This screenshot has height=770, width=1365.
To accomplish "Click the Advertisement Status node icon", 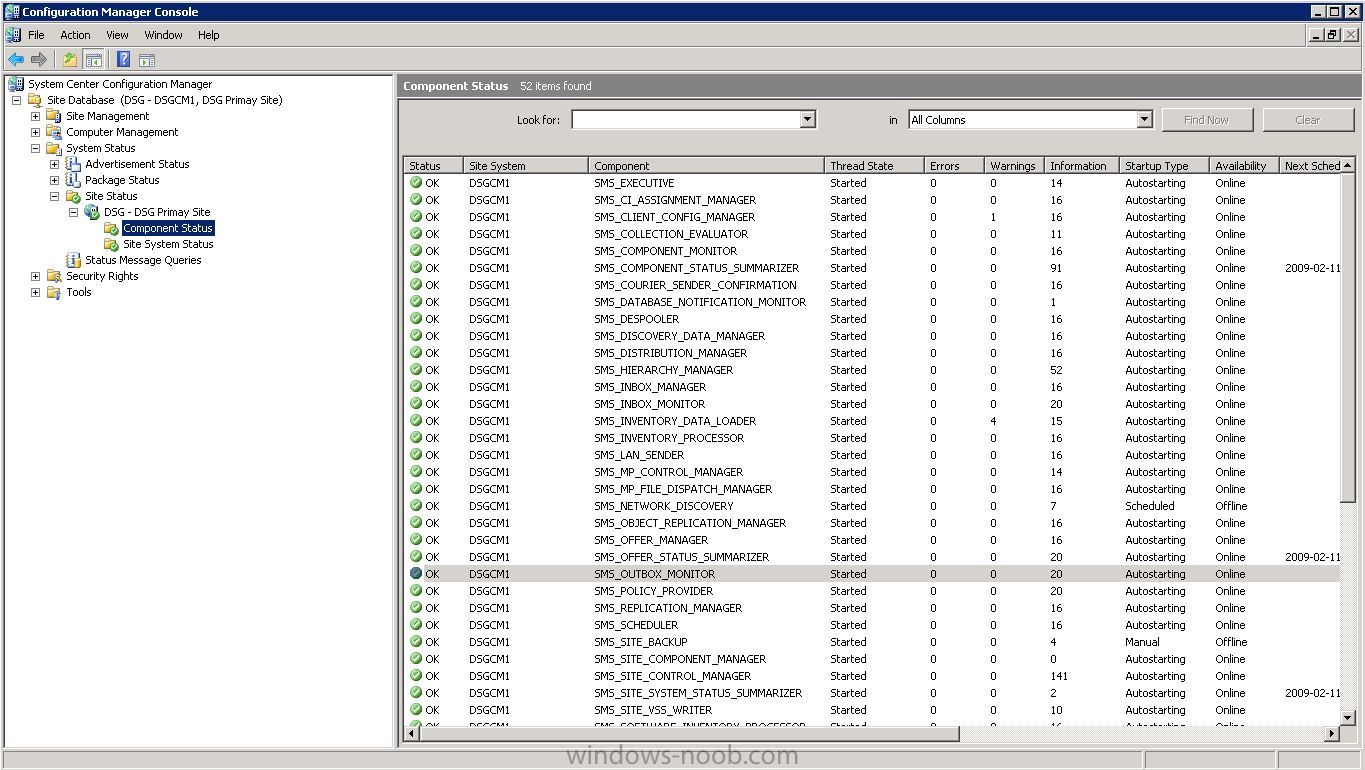I will pyautogui.click(x=73, y=164).
